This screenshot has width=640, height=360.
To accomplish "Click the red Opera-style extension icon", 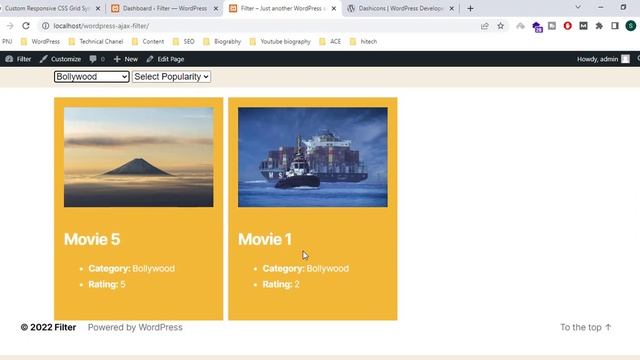I will point(567,26).
